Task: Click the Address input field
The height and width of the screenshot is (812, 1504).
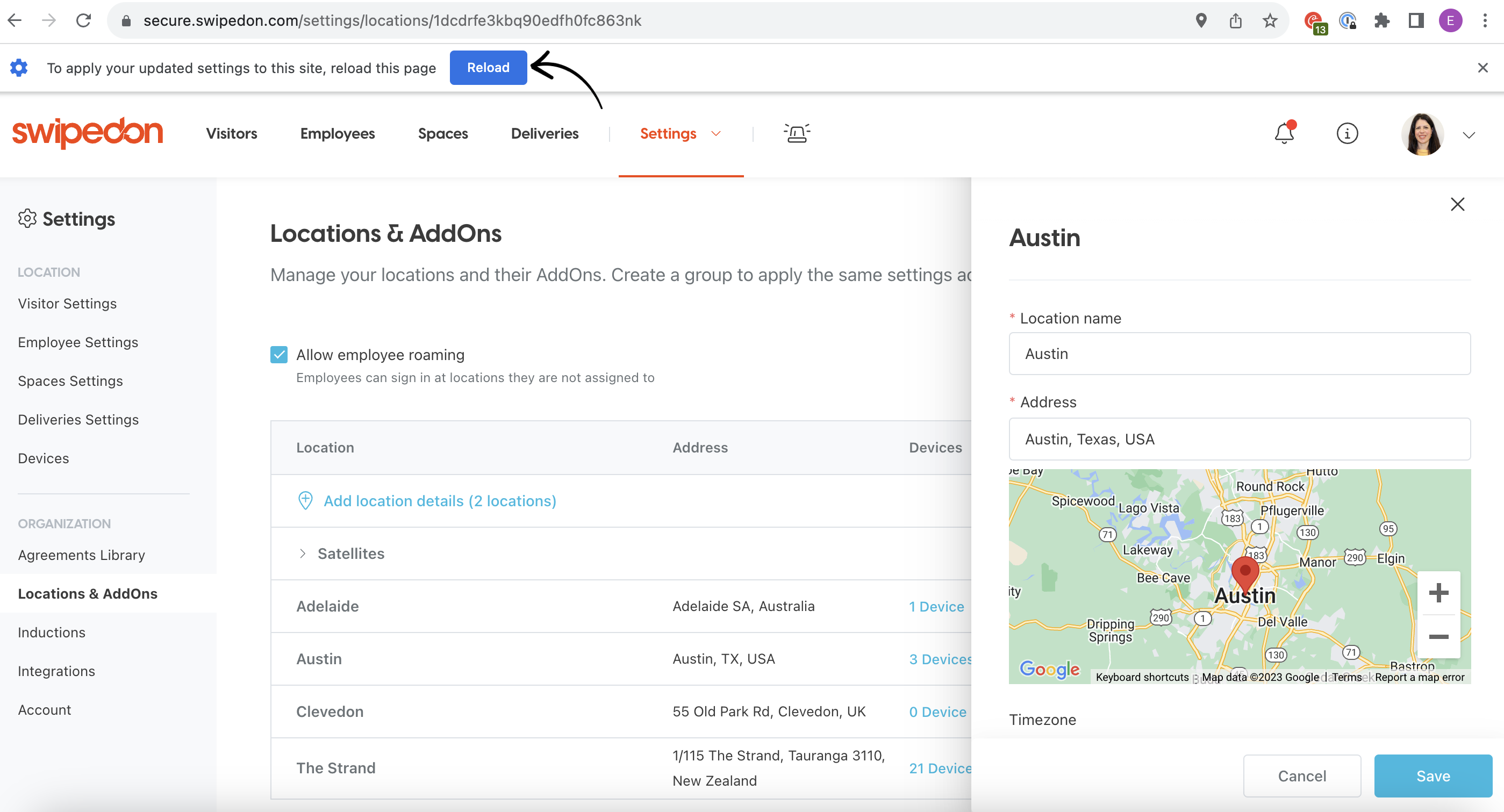Action: point(1239,439)
